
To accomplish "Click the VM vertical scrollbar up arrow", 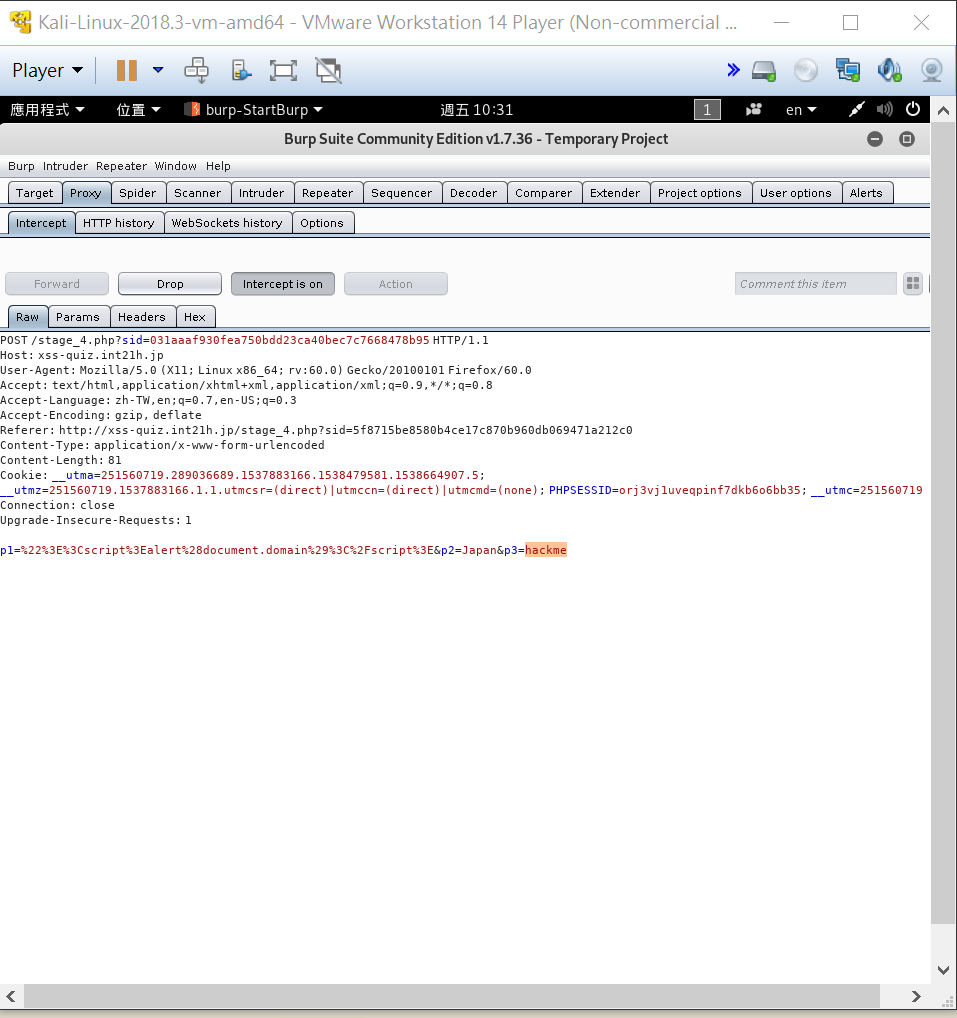I will (943, 111).
